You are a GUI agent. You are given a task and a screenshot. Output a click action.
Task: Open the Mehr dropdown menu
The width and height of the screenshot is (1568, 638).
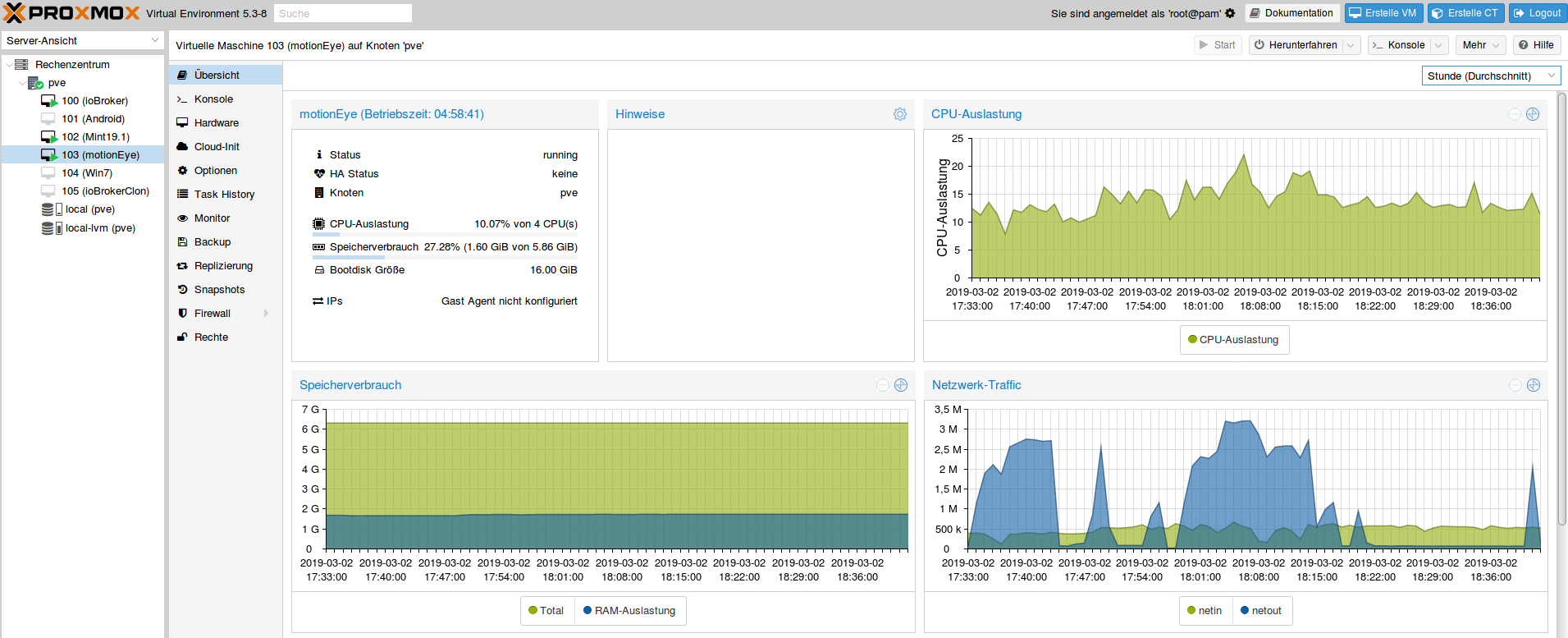1481,45
